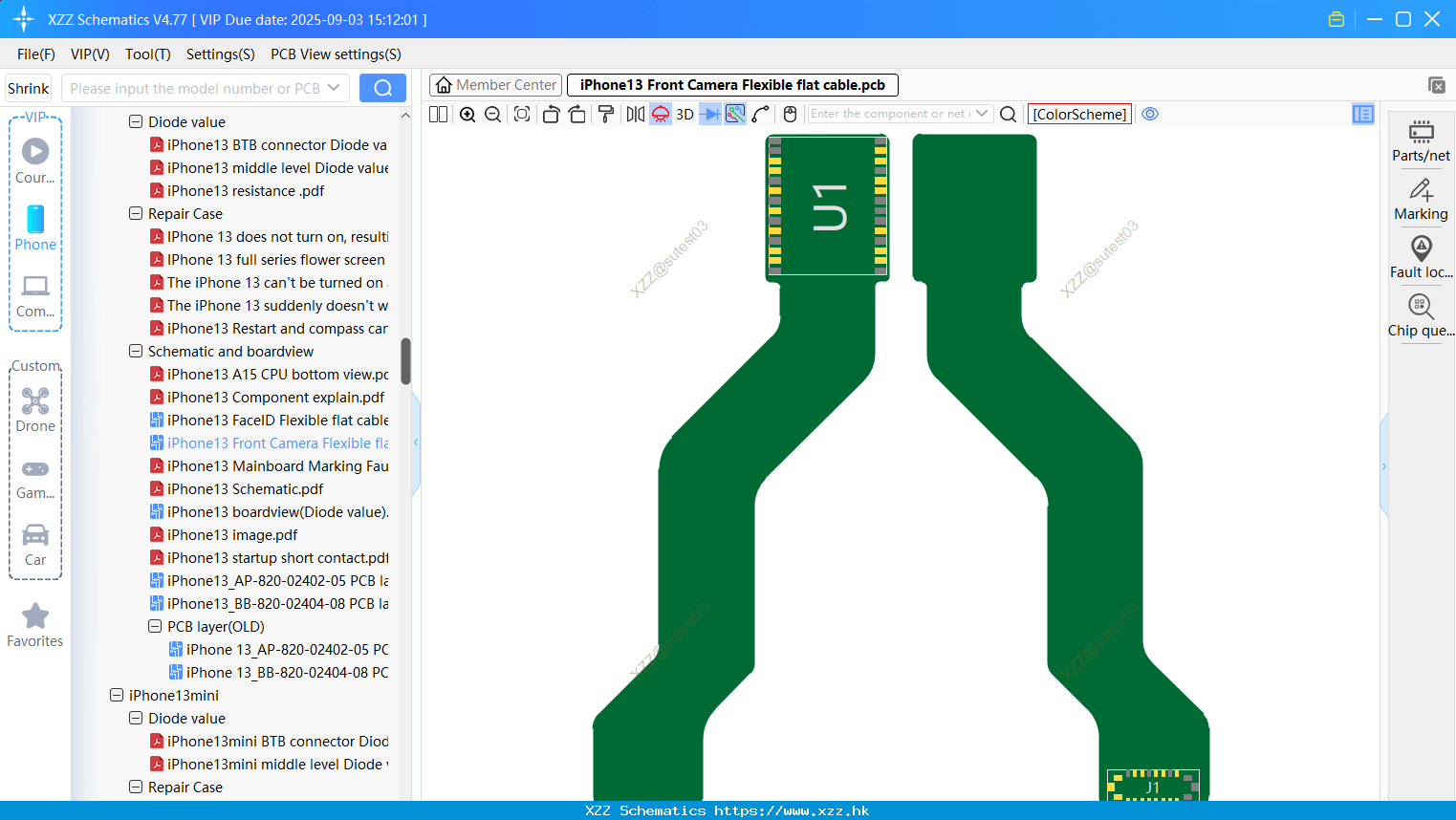Select the Car category
Image resolution: width=1456 pixels, height=820 pixels.
(35, 545)
